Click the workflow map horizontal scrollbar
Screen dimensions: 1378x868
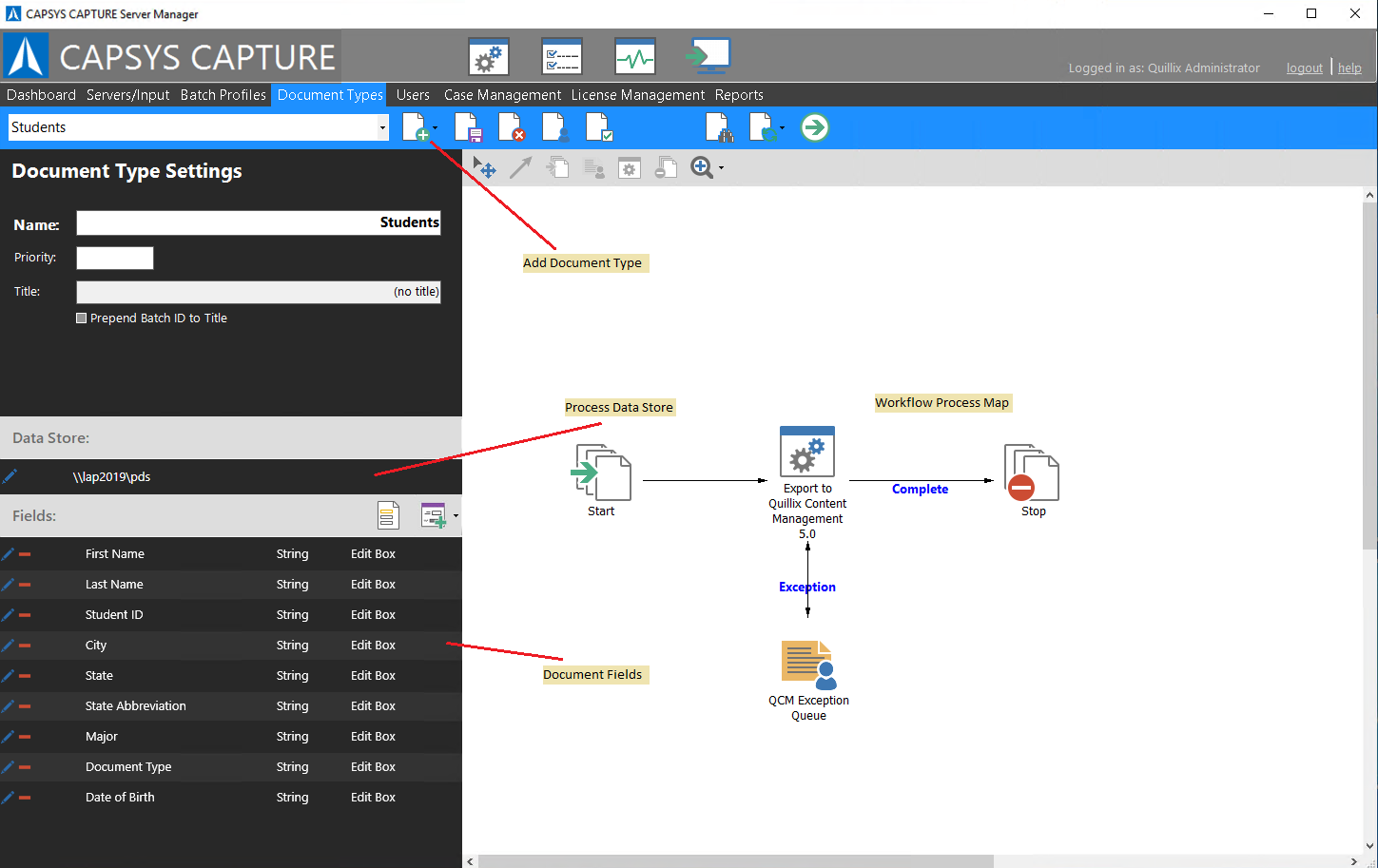[x=735, y=861]
